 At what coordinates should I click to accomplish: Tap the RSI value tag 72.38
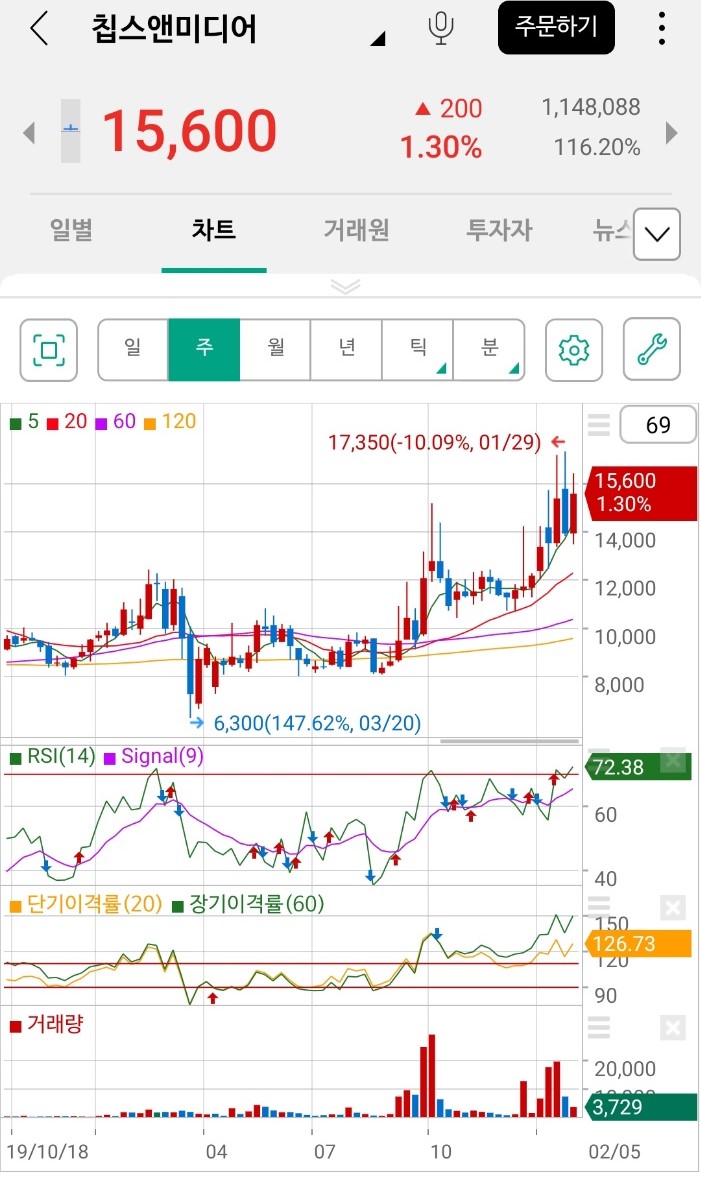pos(638,767)
